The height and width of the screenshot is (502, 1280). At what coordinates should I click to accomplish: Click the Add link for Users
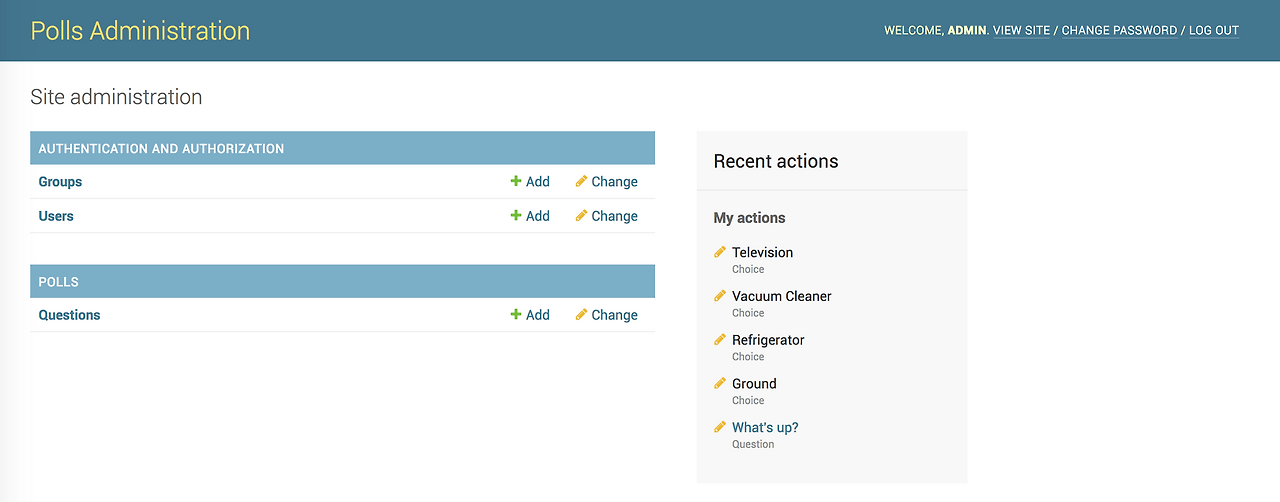coord(538,216)
